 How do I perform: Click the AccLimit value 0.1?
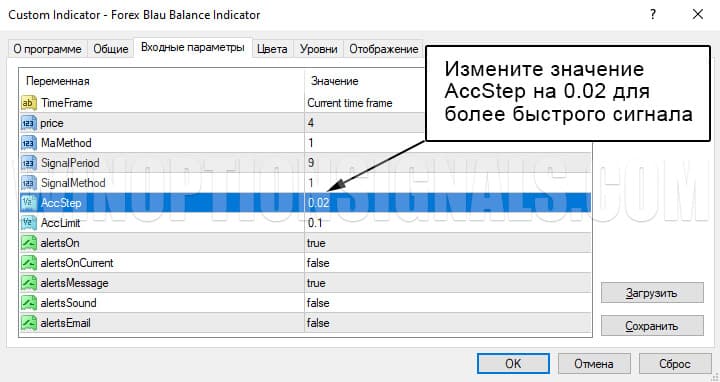tap(315, 223)
